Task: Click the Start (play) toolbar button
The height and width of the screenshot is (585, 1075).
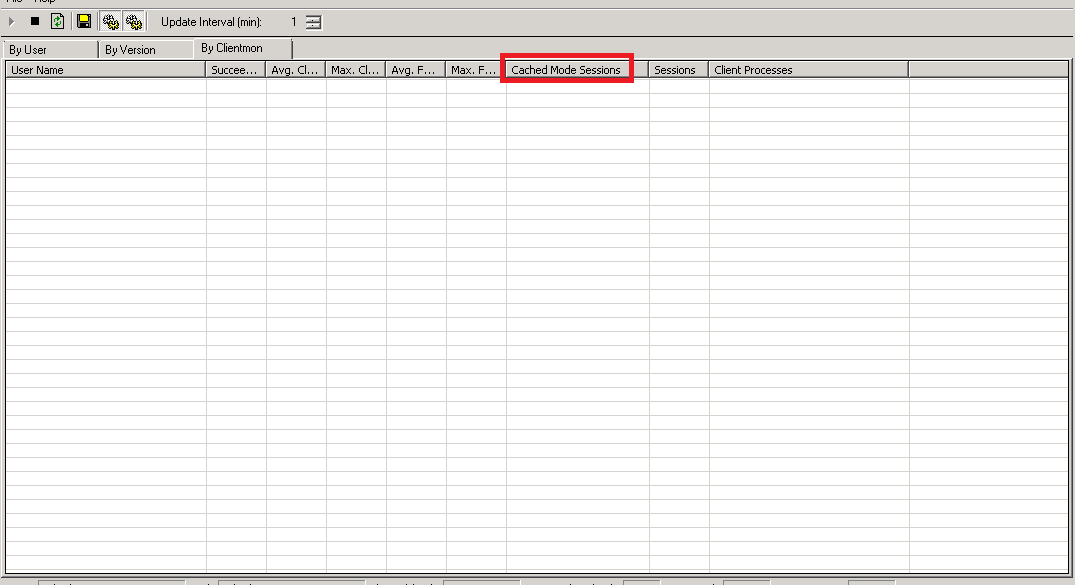Action: [x=12, y=21]
